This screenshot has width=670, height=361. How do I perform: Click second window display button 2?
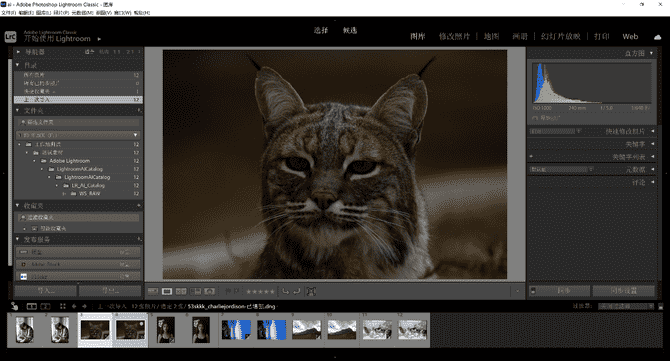(45, 306)
